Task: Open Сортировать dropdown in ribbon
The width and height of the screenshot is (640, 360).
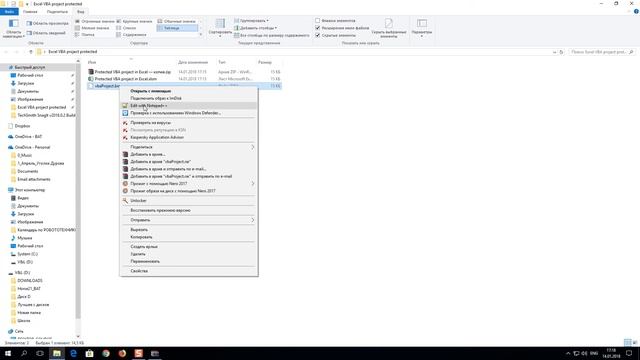Action: click(220, 28)
